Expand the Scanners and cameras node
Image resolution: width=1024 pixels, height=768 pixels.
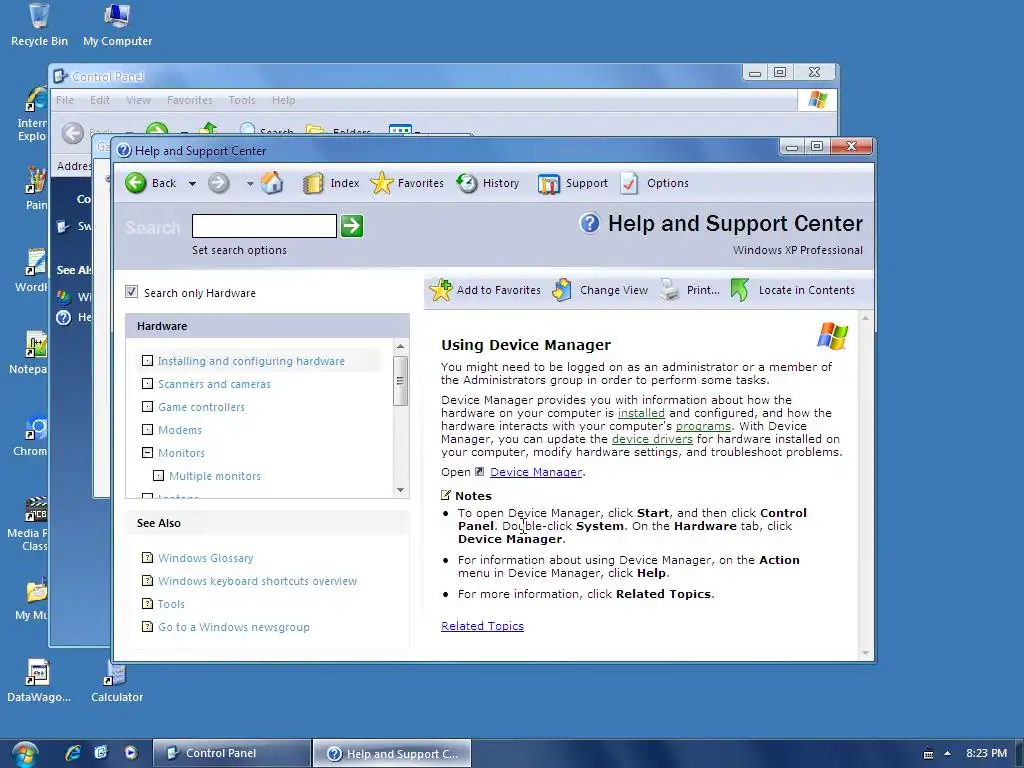(x=148, y=383)
